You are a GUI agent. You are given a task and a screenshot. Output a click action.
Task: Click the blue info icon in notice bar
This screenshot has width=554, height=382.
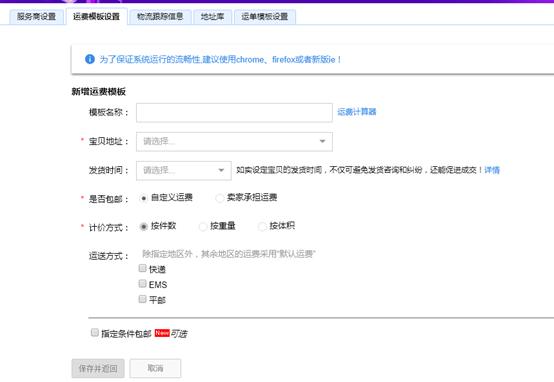[x=90, y=59]
